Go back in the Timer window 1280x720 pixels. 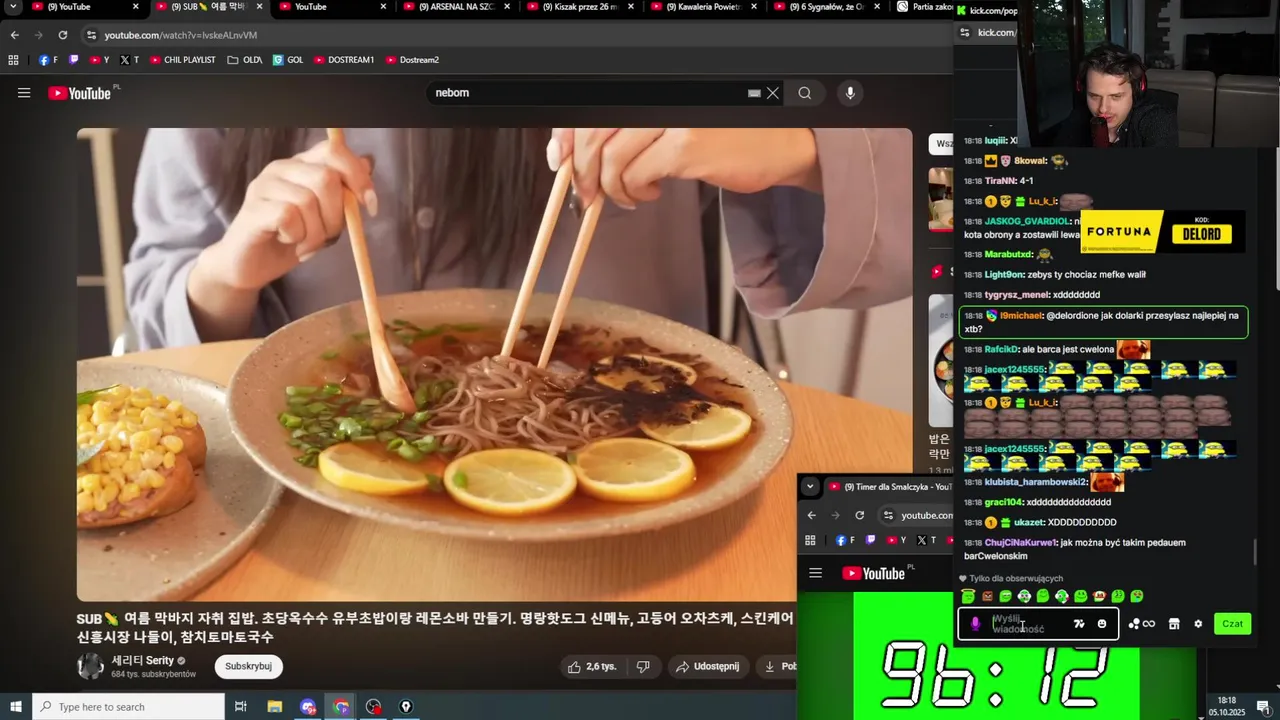pyautogui.click(x=811, y=515)
